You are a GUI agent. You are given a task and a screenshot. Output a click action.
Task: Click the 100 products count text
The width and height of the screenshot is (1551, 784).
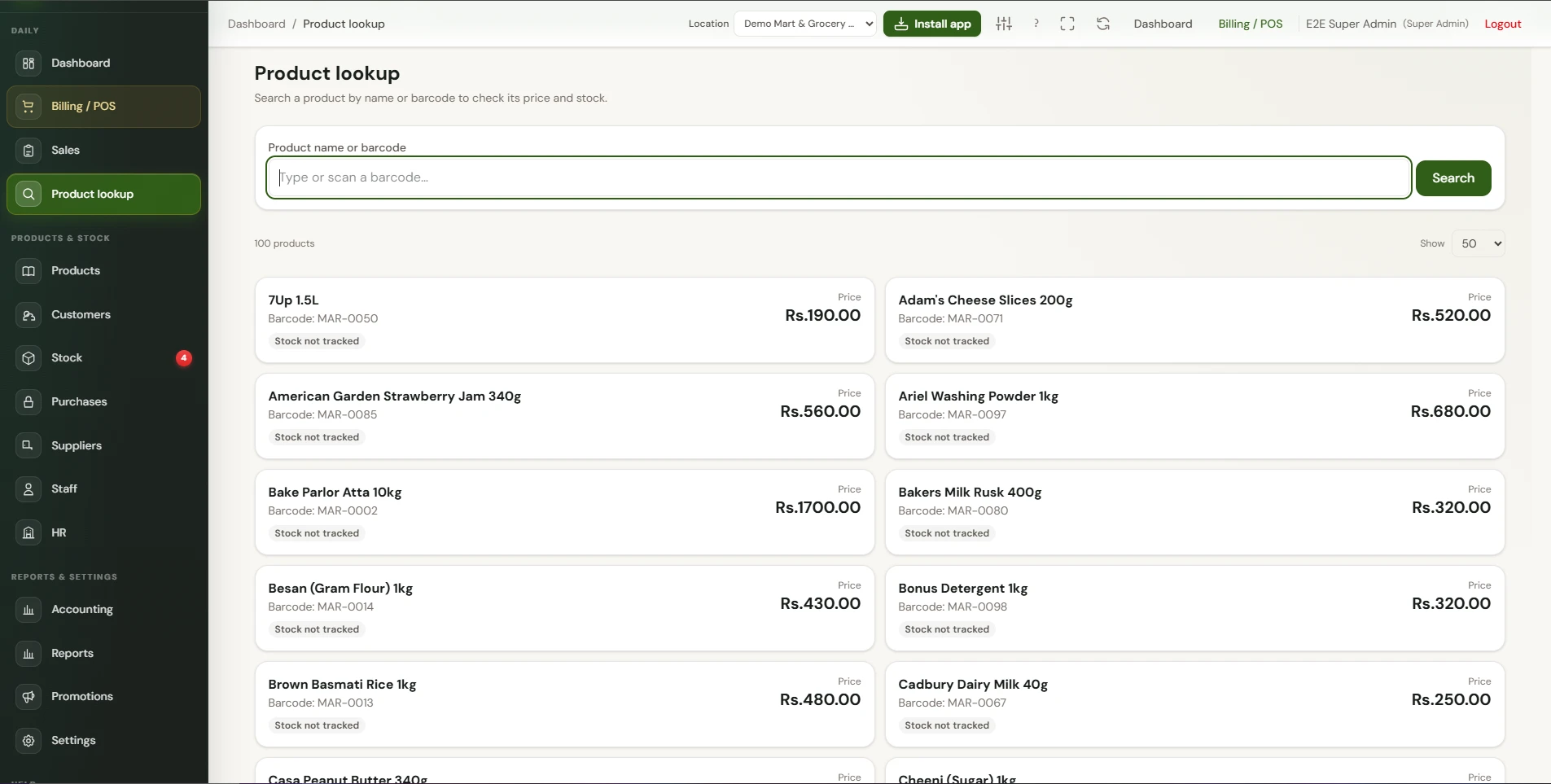(x=284, y=243)
